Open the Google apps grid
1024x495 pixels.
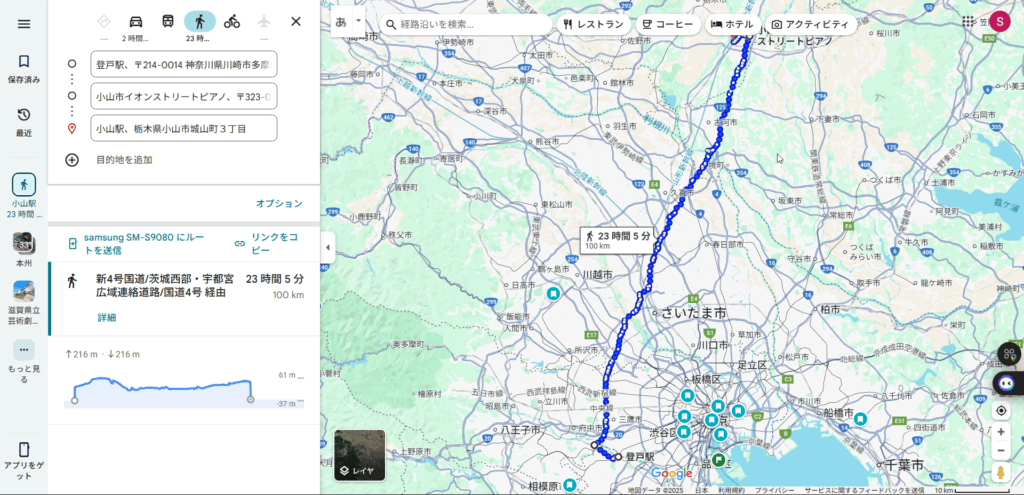pyautogui.click(x=968, y=22)
